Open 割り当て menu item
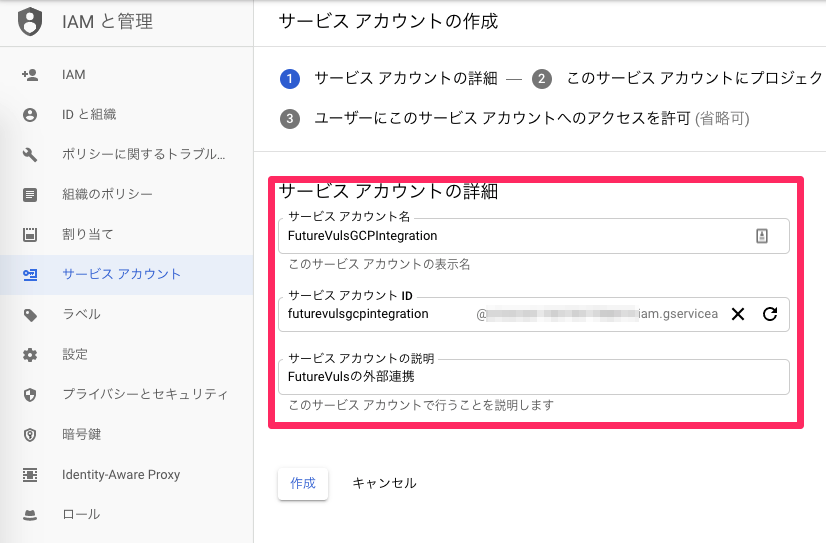 [x=126, y=234]
